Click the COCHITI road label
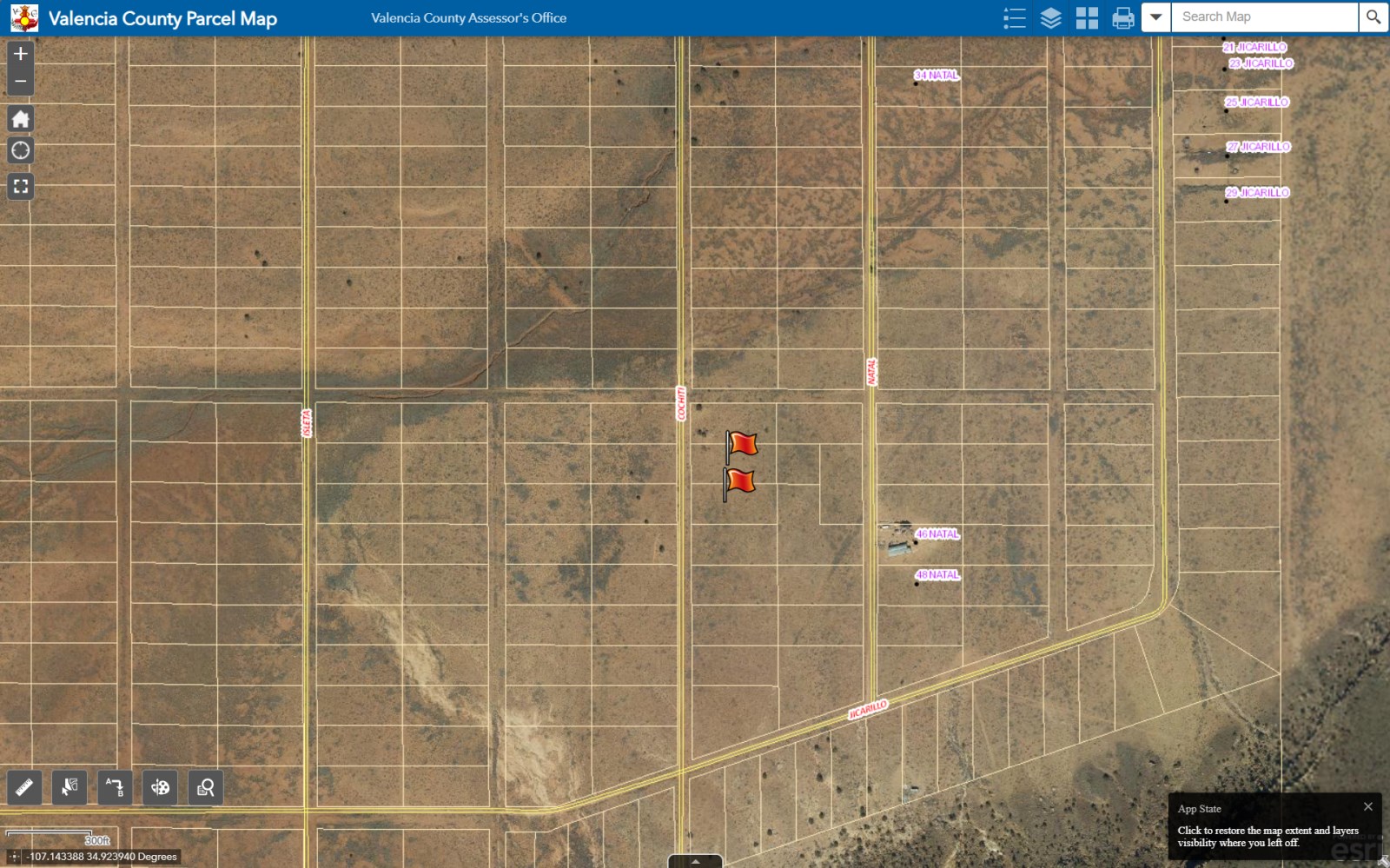 [681, 404]
